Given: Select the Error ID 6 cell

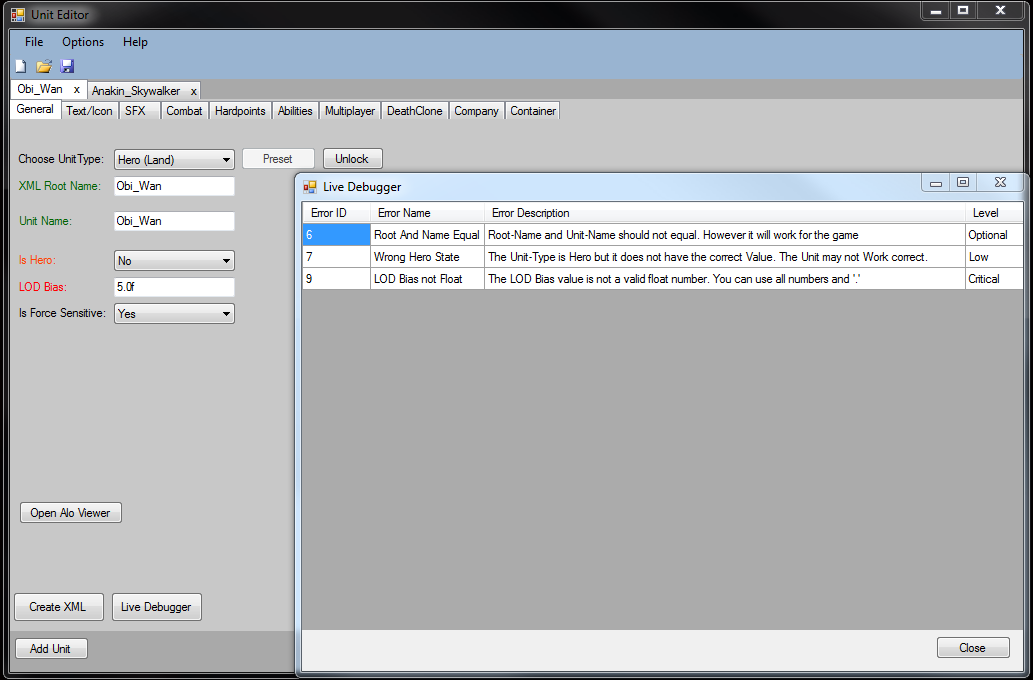Looking at the screenshot, I should pos(336,235).
